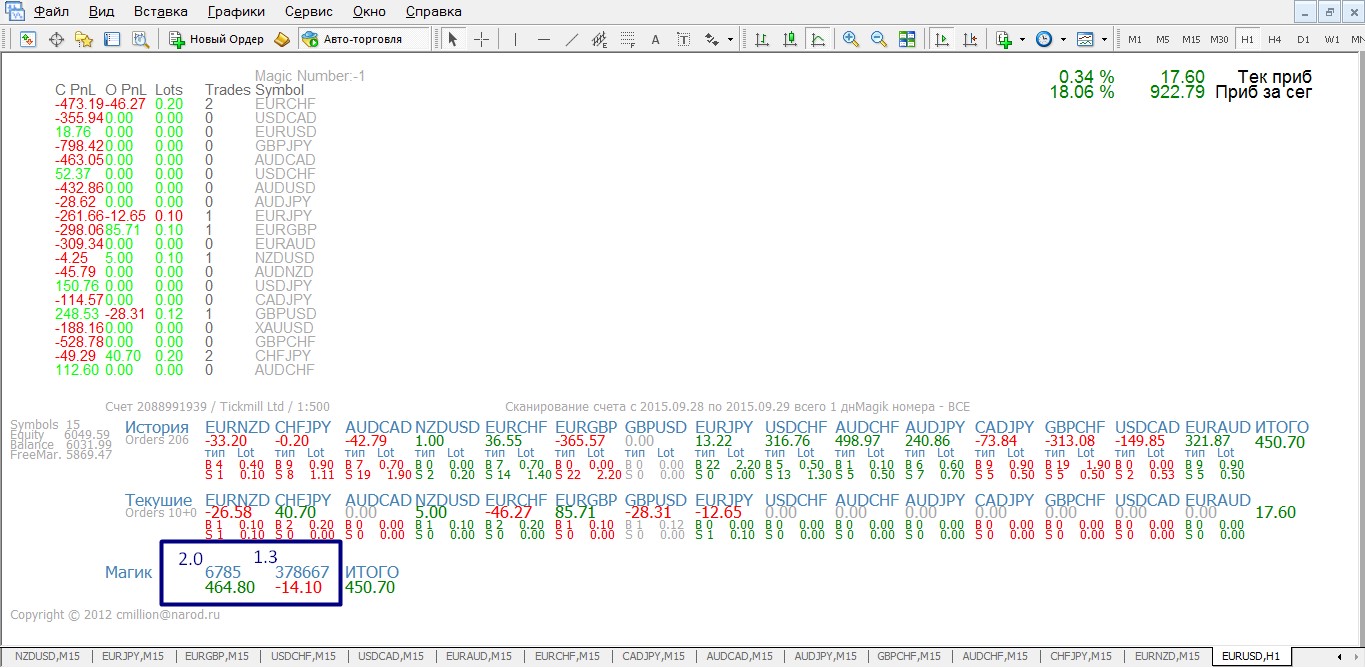
Task: Click the История label
Action: coord(156,427)
